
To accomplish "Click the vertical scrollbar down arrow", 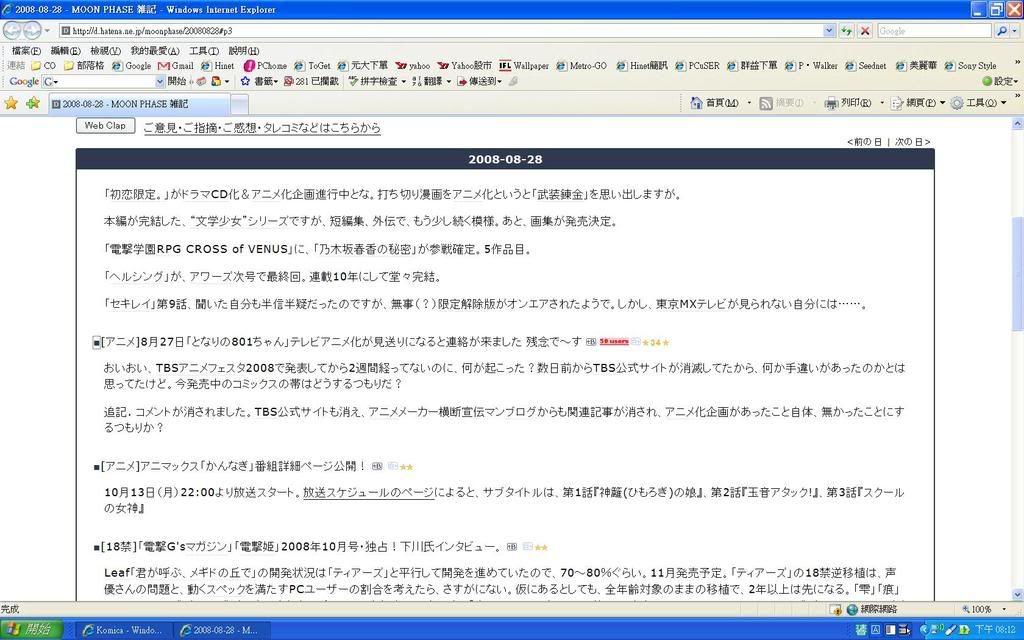I will tap(1017, 595).
